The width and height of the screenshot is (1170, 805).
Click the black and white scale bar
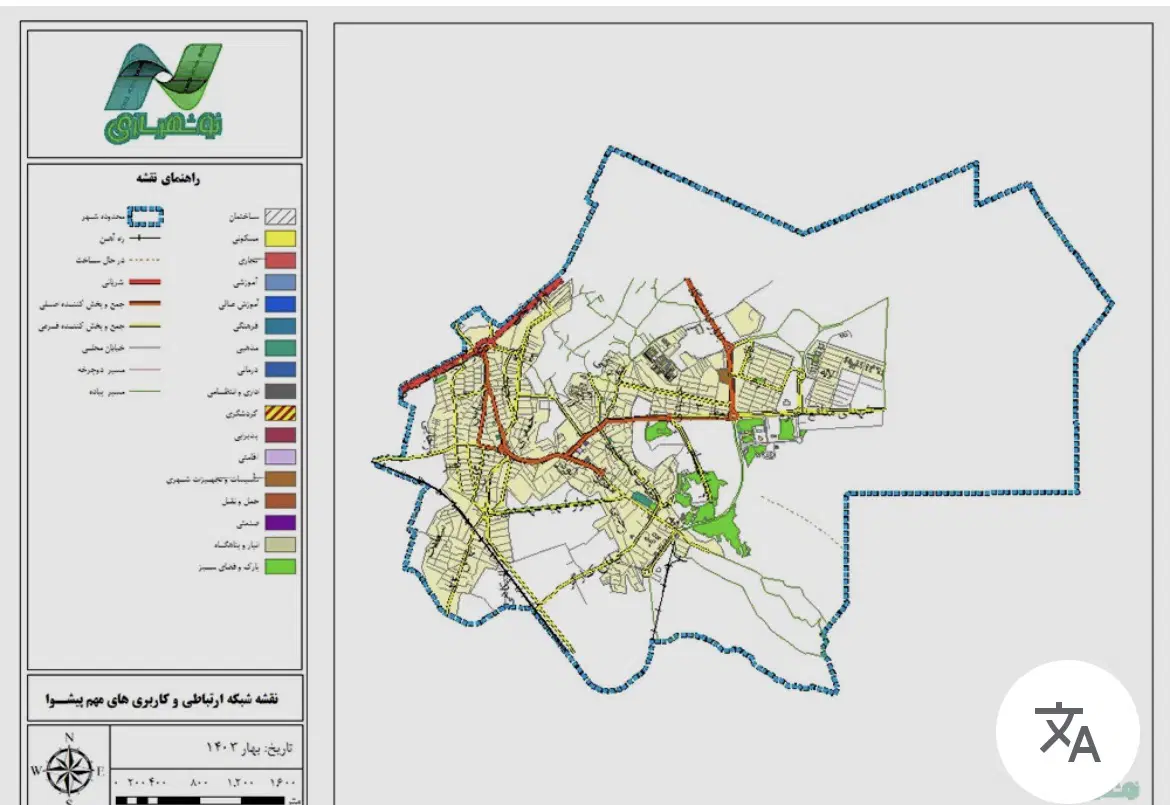coord(200,801)
